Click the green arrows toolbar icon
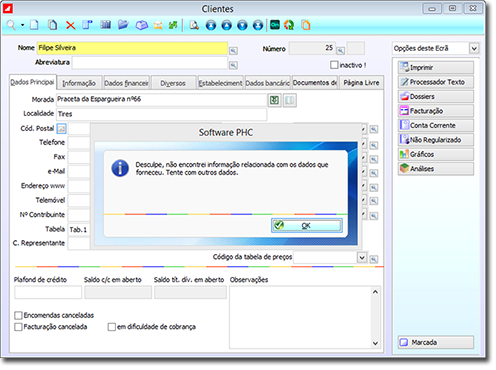496x370 pixels. pos(173,25)
